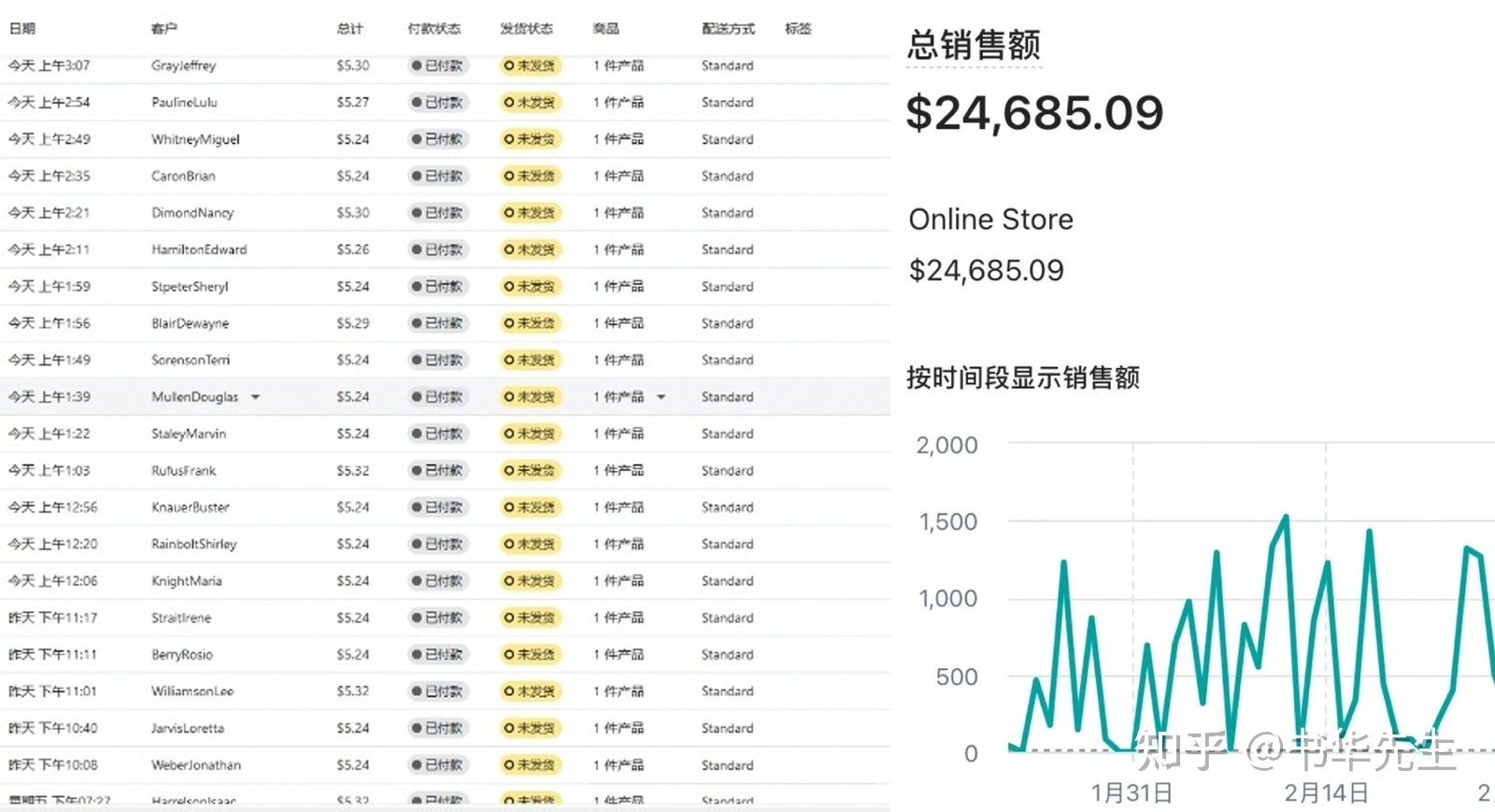Open the dropdown arrow beside MullenDouglas
1495x812 pixels.
[x=255, y=397]
